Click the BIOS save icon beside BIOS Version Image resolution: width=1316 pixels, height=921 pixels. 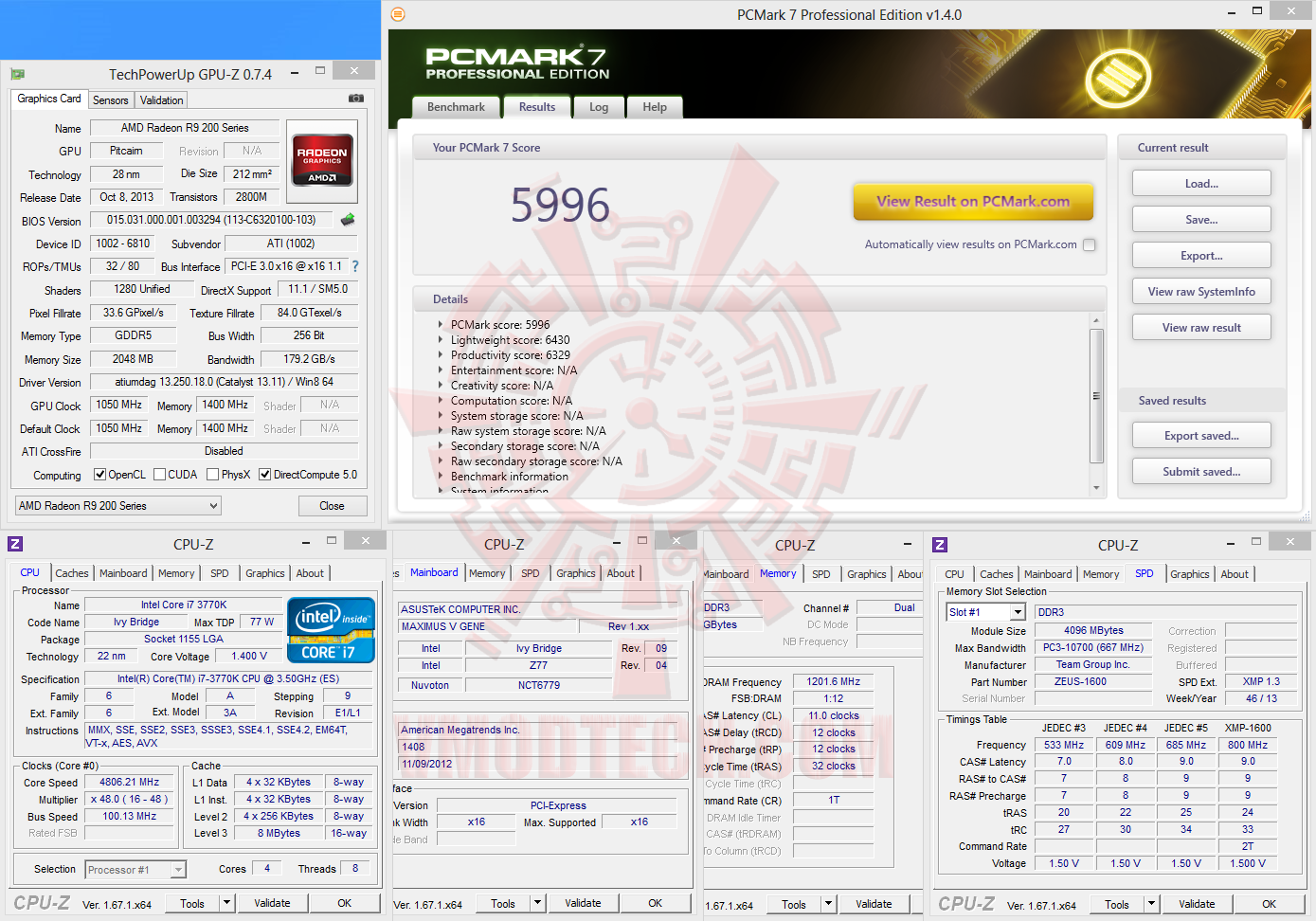click(348, 220)
